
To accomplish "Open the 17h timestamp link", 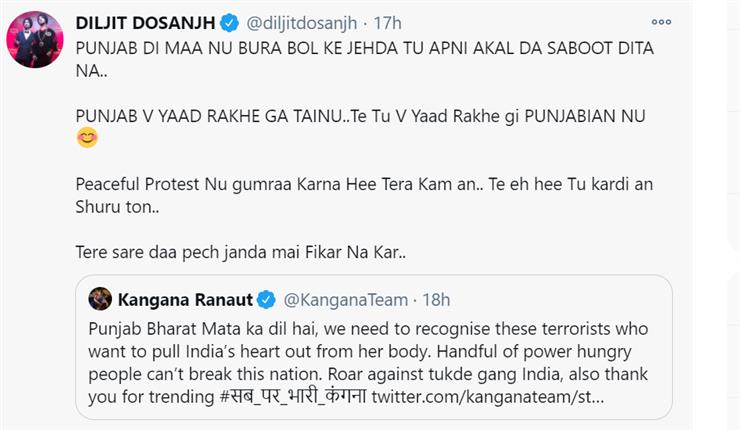I will point(387,23).
